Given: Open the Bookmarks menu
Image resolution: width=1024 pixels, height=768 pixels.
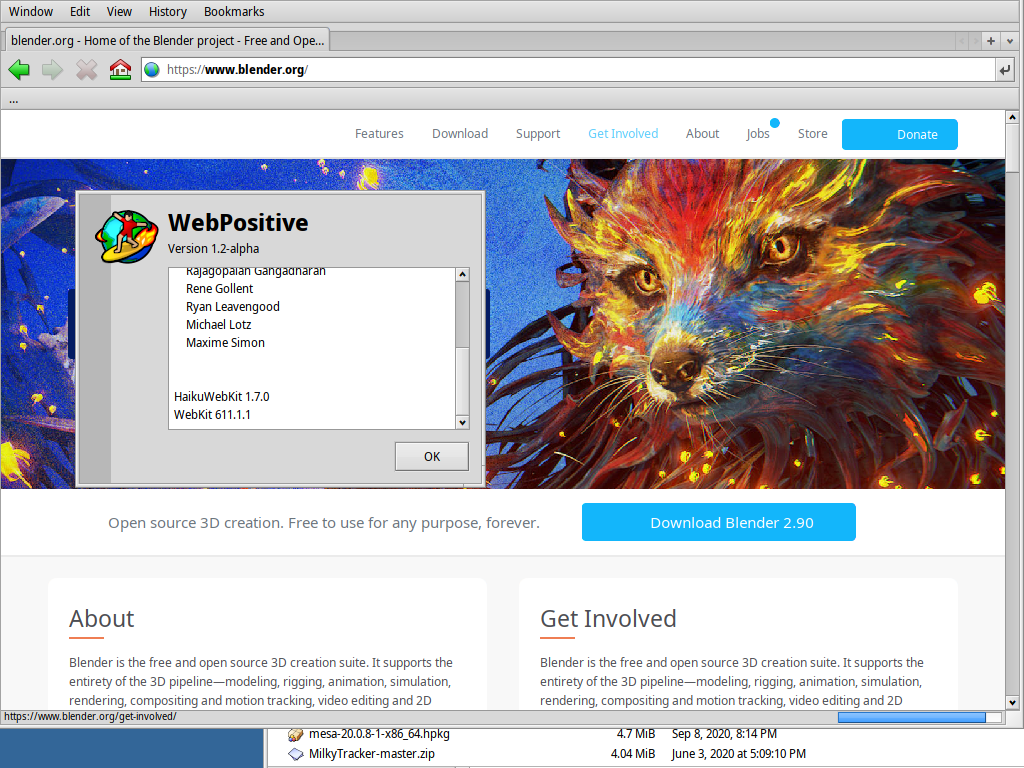Looking at the screenshot, I should click(234, 12).
